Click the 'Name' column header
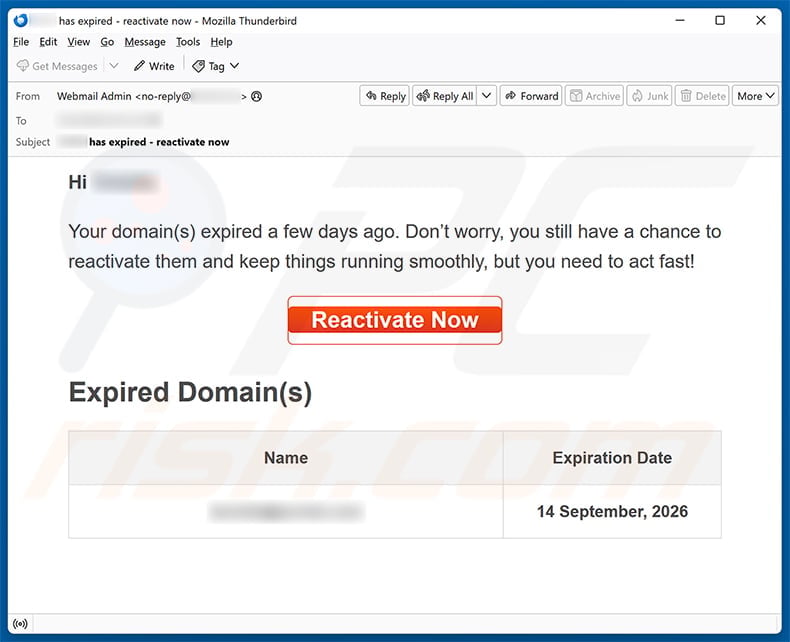The height and width of the screenshot is (642, 790). pyautogui.click(x=286, y=458)
